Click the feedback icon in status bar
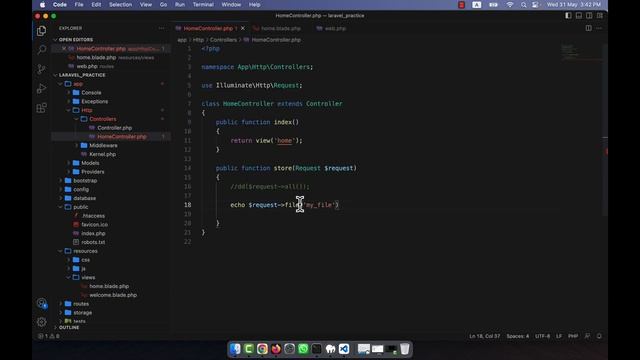This screenshot has height=360, width=640. 587,336
